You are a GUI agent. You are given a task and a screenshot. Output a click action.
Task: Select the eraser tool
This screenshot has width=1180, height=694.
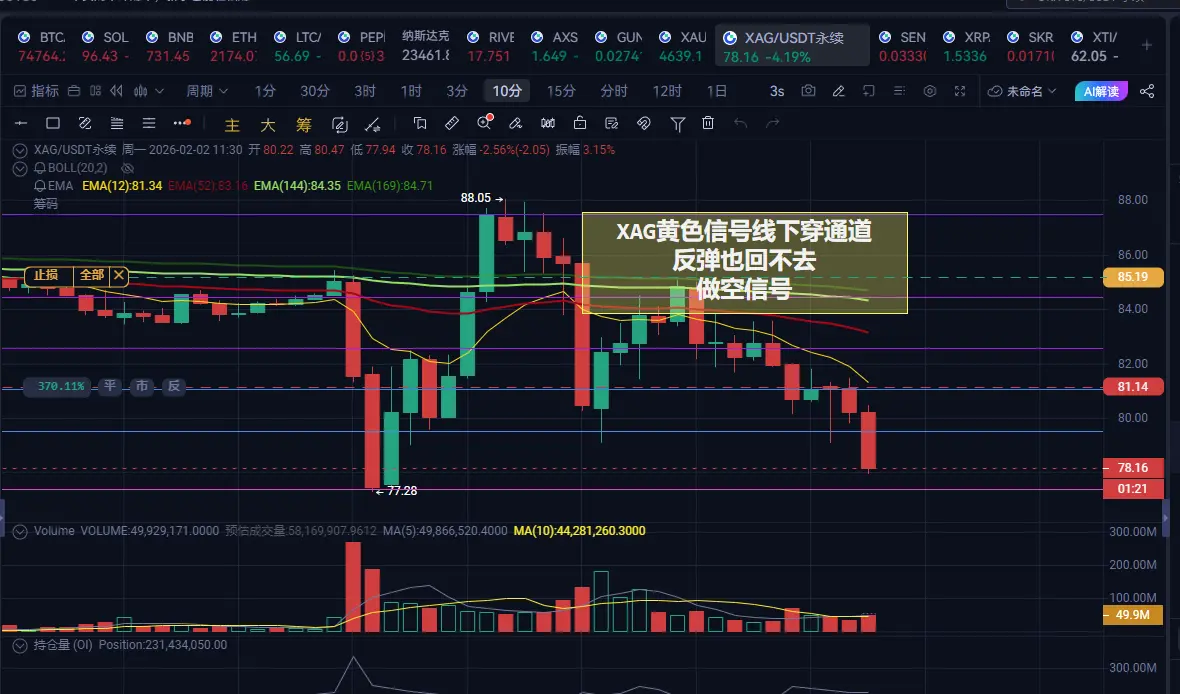(x=515, y=123)
